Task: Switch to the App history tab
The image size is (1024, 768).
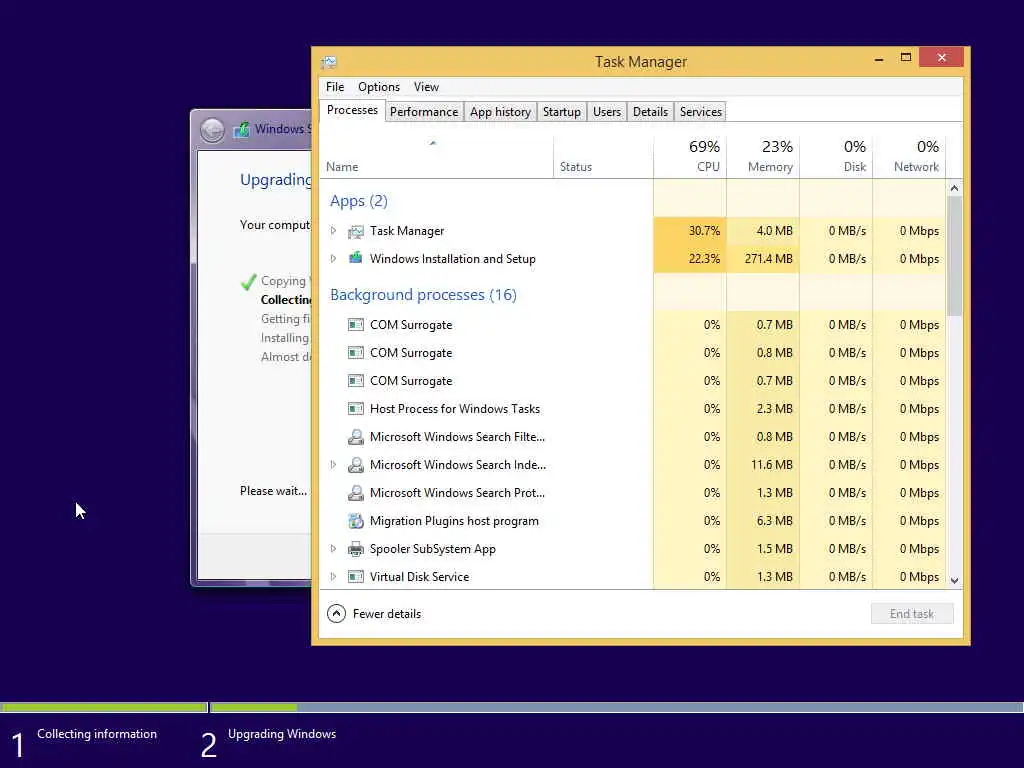Action: 500,112
